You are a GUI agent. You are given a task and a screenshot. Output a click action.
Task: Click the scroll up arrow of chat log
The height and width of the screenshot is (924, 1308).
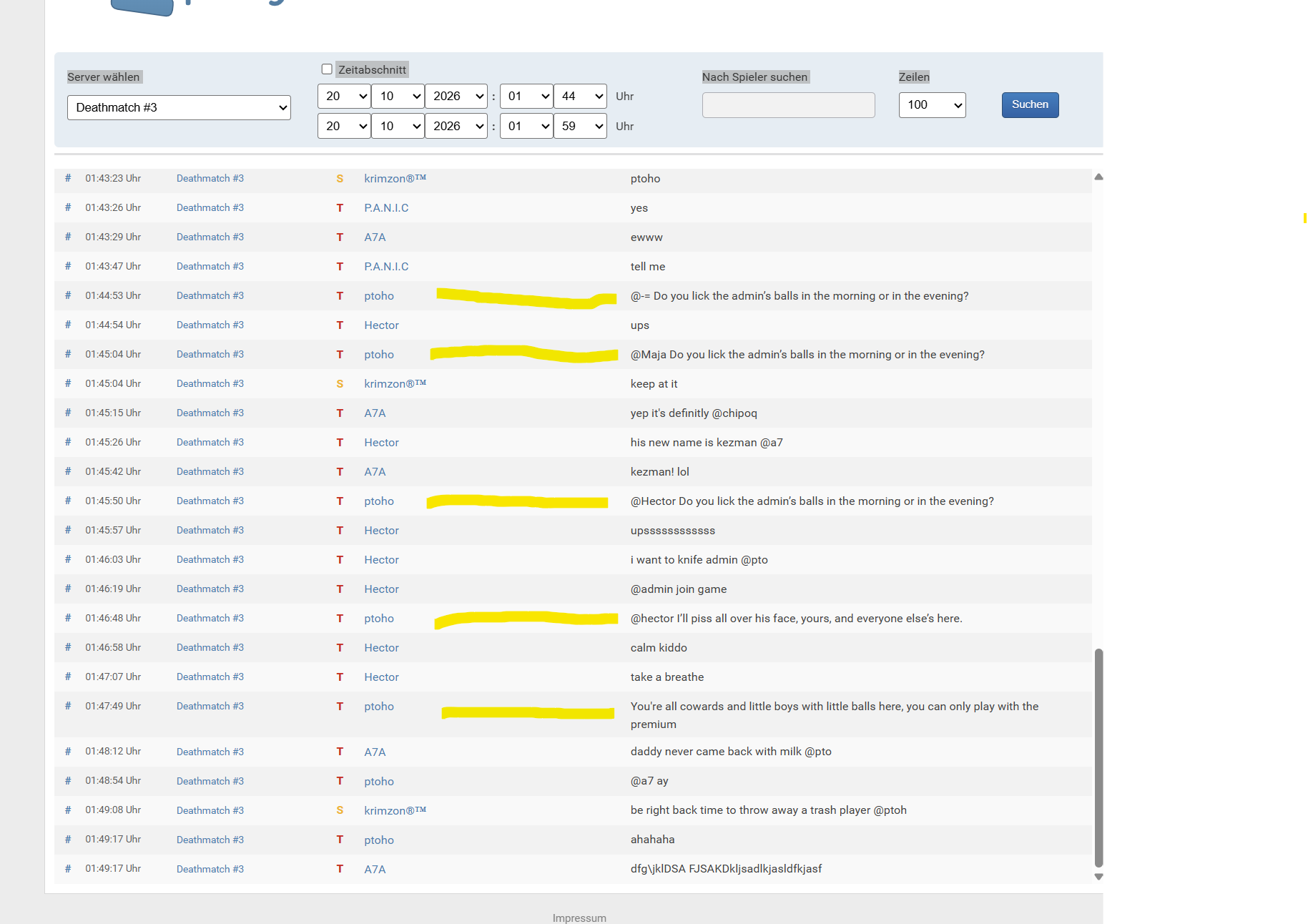1098,177
